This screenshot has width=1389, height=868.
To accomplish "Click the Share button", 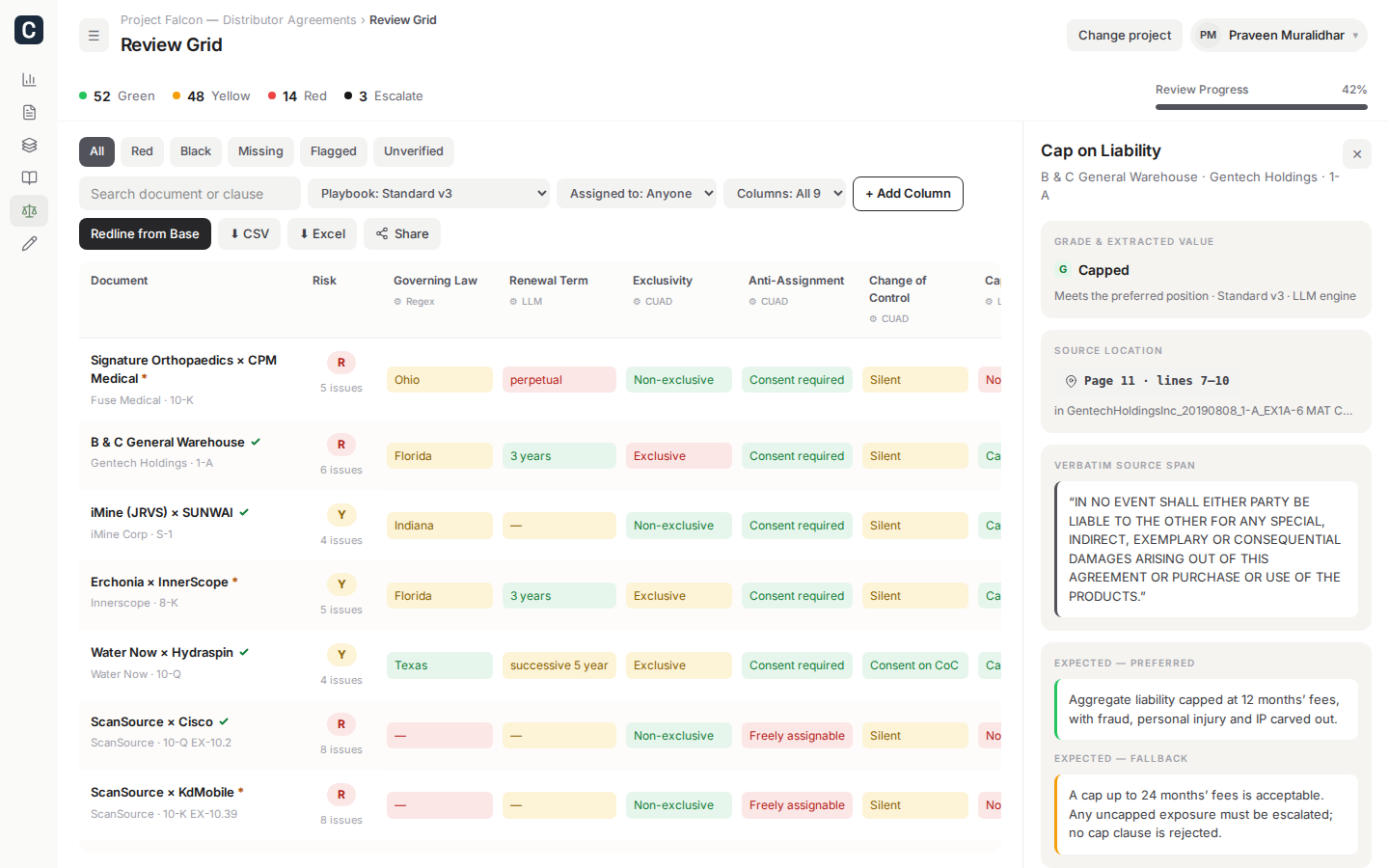I will [x=402, y=234].
